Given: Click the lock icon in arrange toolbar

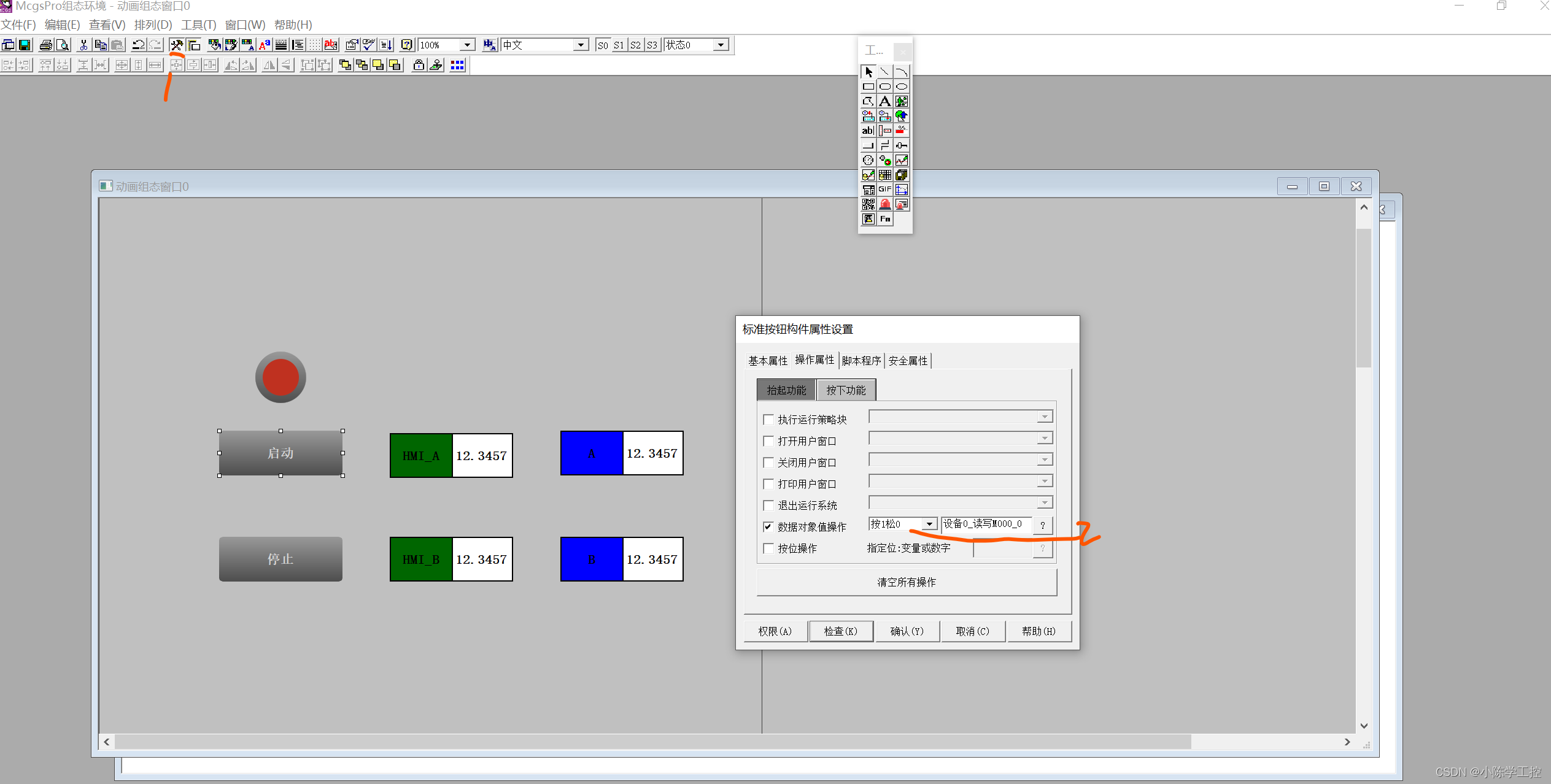Looking at the screenshot, I should [x=419, y=65].
